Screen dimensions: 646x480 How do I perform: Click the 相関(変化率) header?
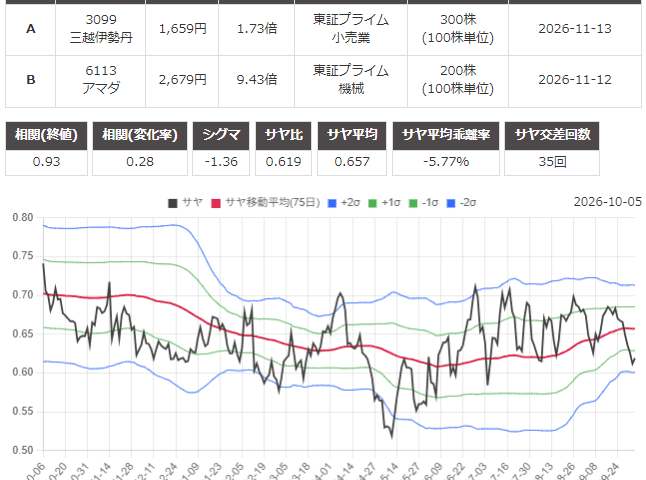140,135
